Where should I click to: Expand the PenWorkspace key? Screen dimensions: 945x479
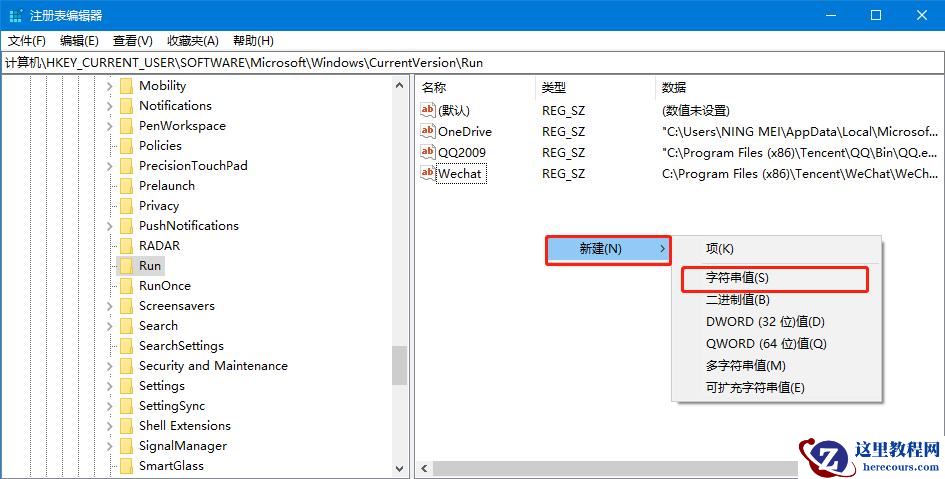(110, 126)
